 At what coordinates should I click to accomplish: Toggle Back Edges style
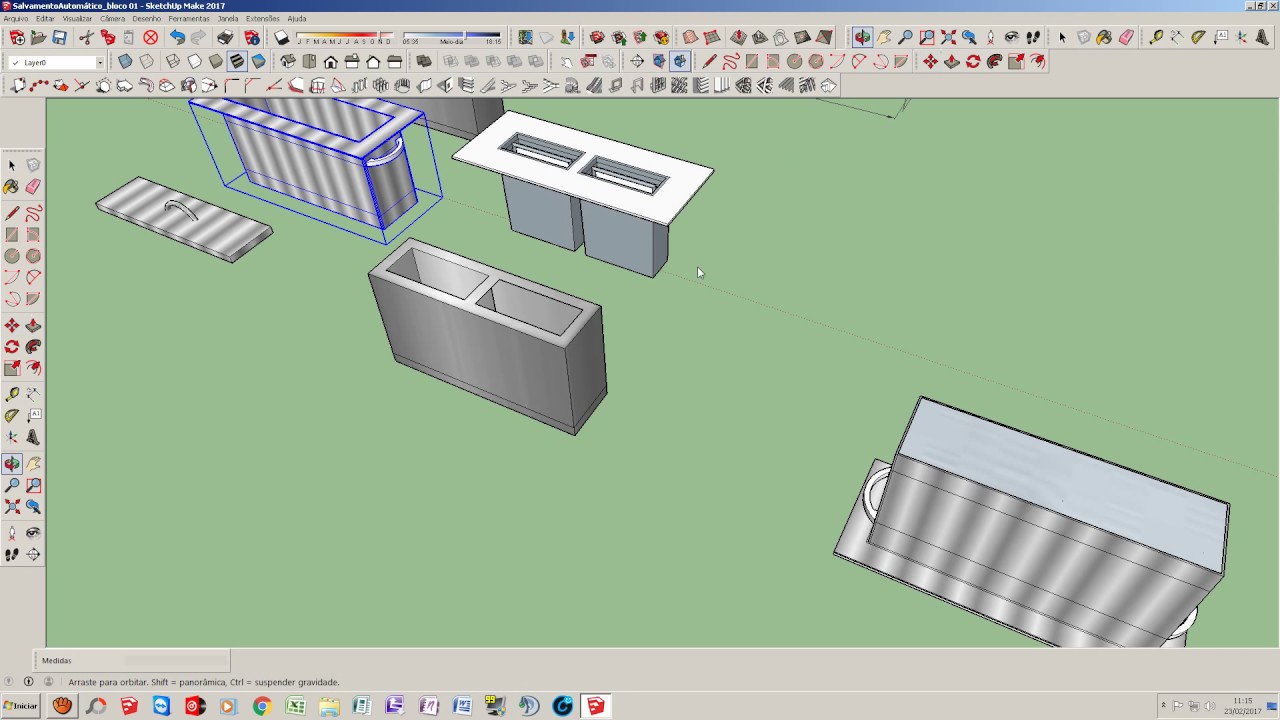pyautogui.click(x=146, y=62)
